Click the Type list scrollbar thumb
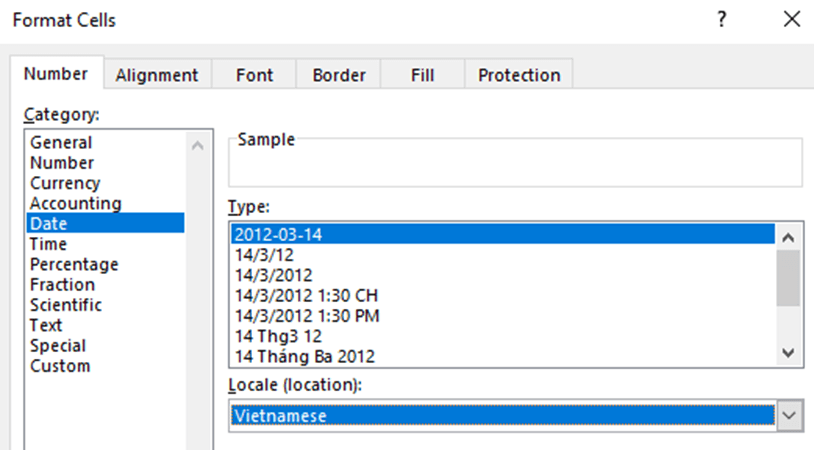The width and height of the screenshot is (814, 450). pos(788,278)
